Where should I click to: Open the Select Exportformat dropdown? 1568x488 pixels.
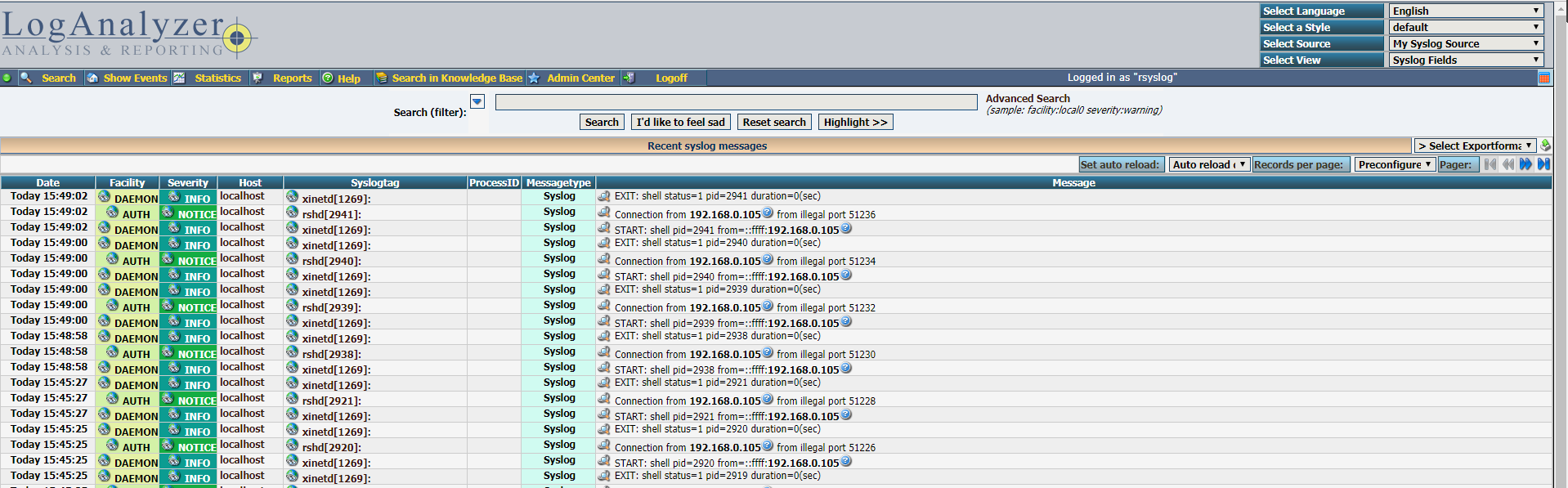tap(1475, 146)
